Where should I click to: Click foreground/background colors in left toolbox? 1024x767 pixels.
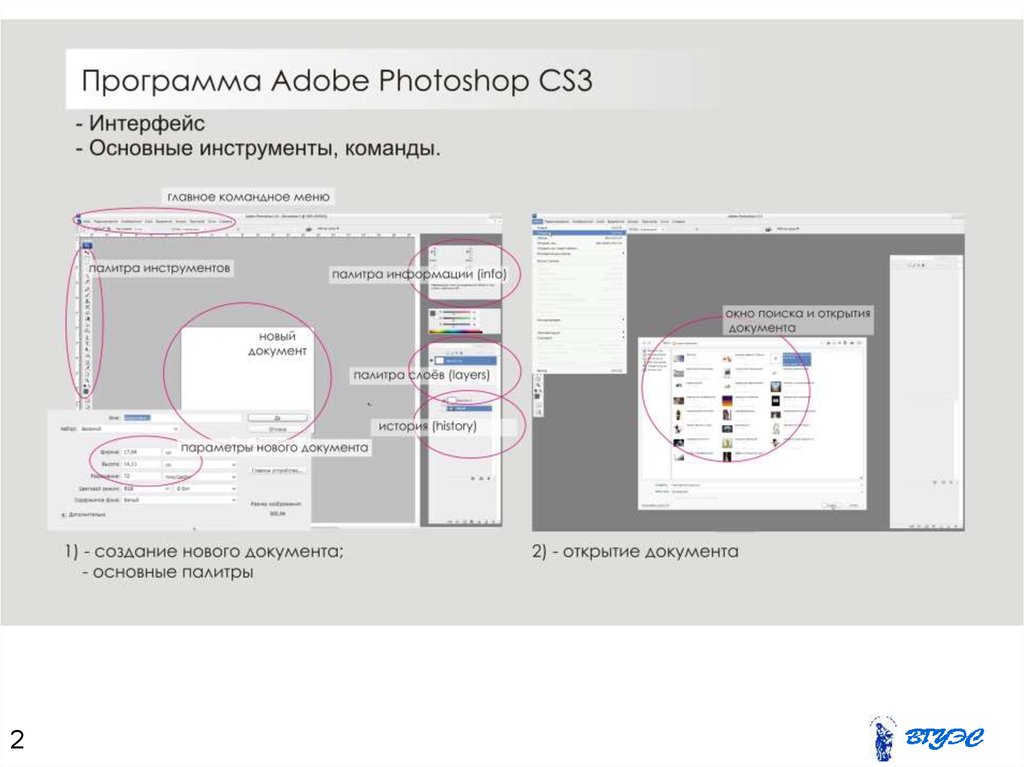tap(86, 391)
